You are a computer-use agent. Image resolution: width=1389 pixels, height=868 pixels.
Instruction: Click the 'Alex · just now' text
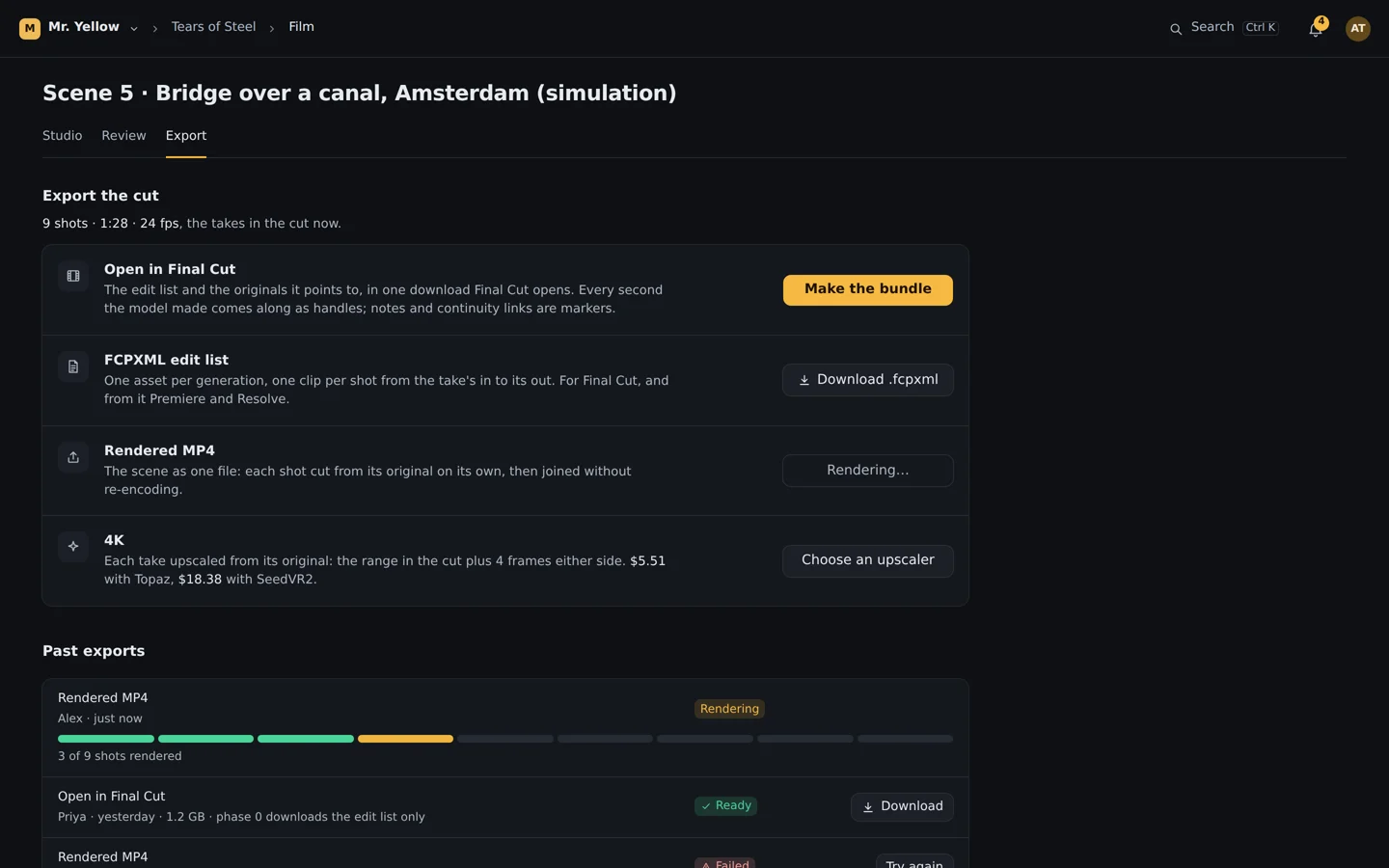point(100,719)
